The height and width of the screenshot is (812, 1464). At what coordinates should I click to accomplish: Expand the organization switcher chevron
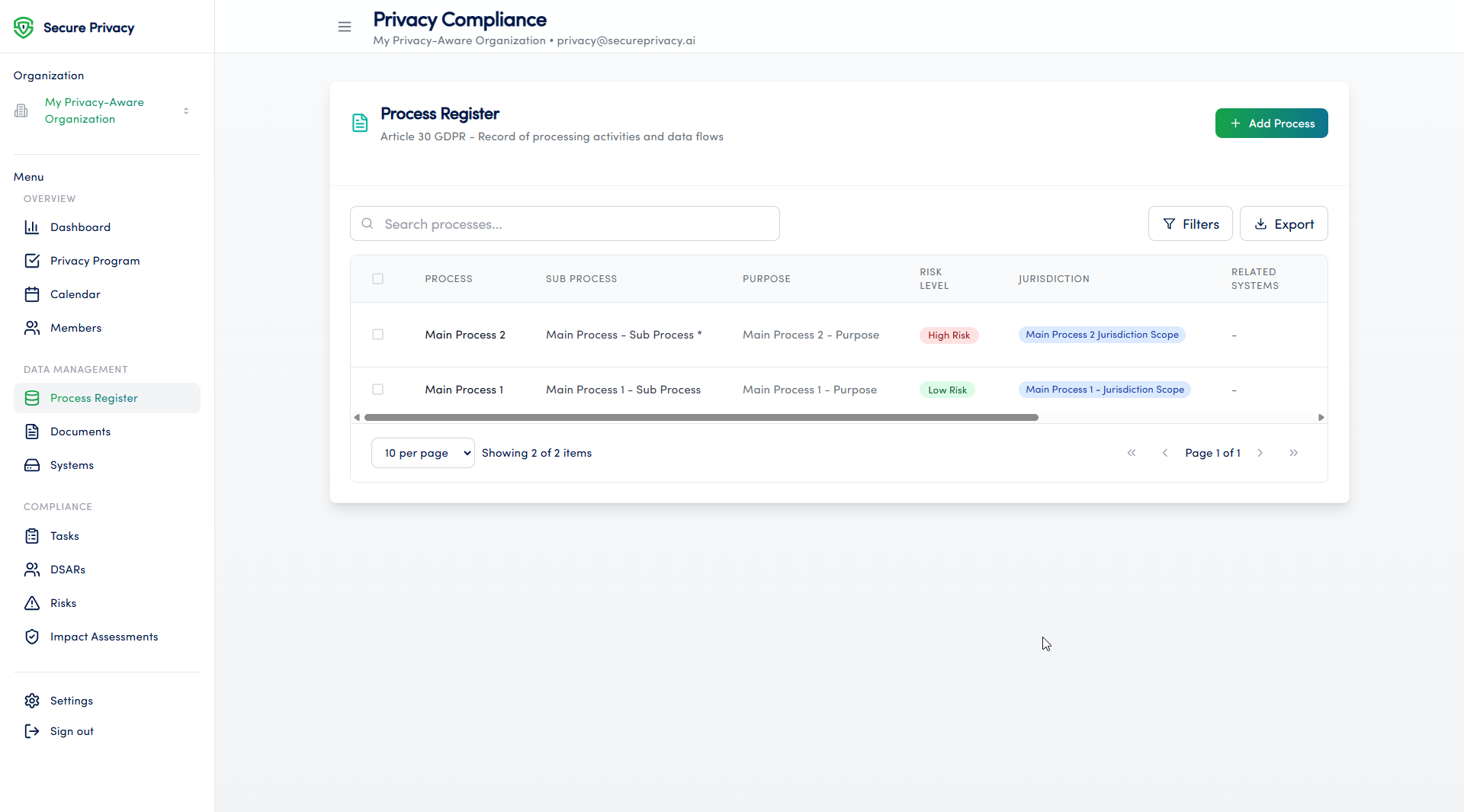tap(187, 111)
